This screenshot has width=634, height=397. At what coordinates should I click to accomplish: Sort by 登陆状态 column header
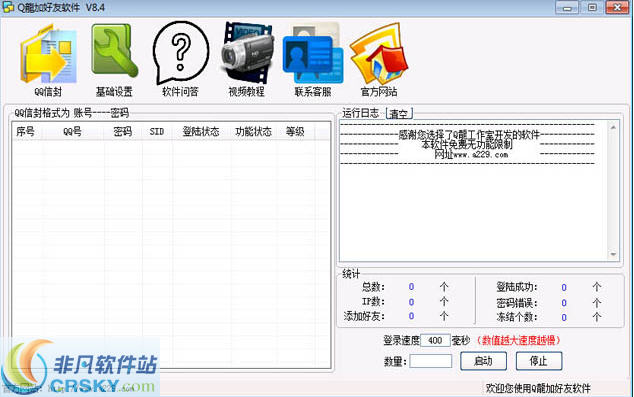[201, 131]
